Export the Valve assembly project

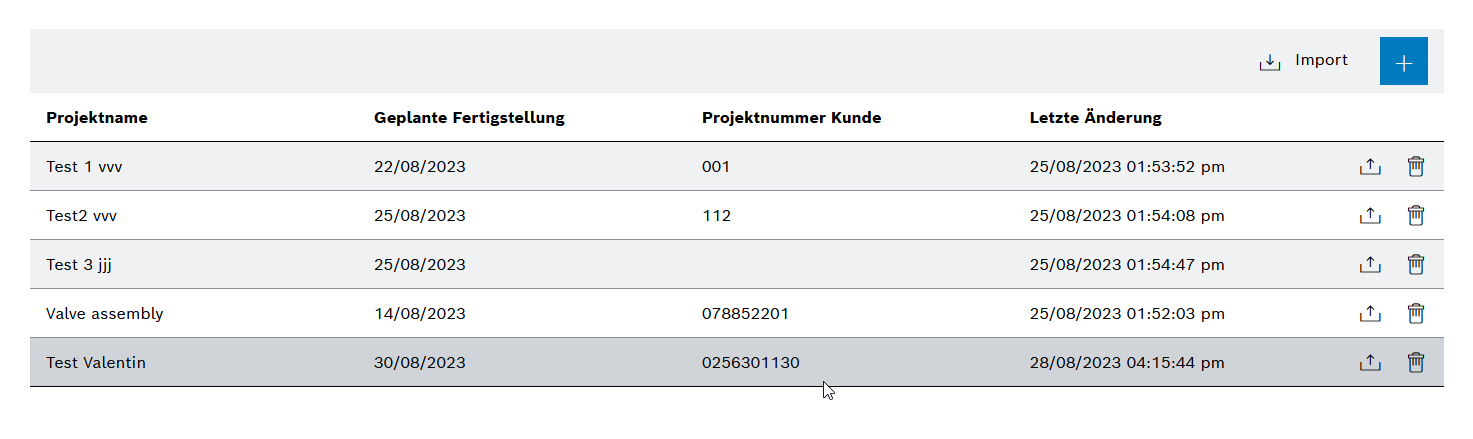[x=1369, y=314]
